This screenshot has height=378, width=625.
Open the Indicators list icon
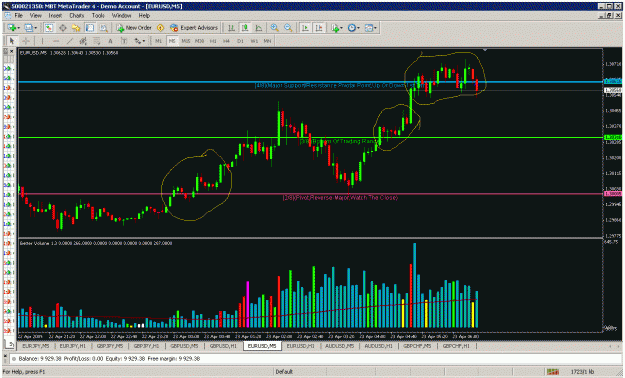point(335,28)
